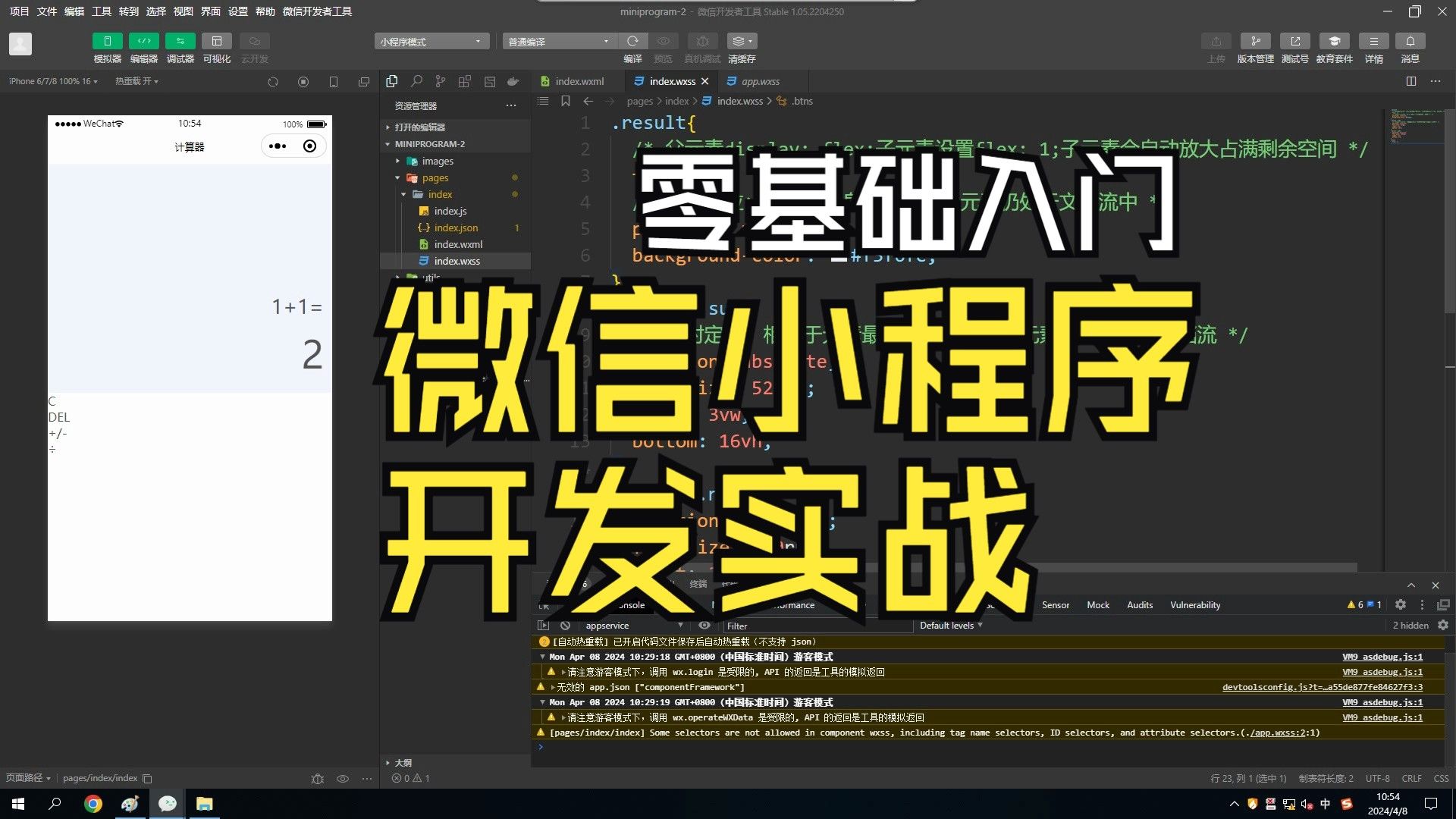Image resolution: width=1456 pixels, height=819 pixels.
Task: Click the console Filter input field
Action: pos(817,626)
